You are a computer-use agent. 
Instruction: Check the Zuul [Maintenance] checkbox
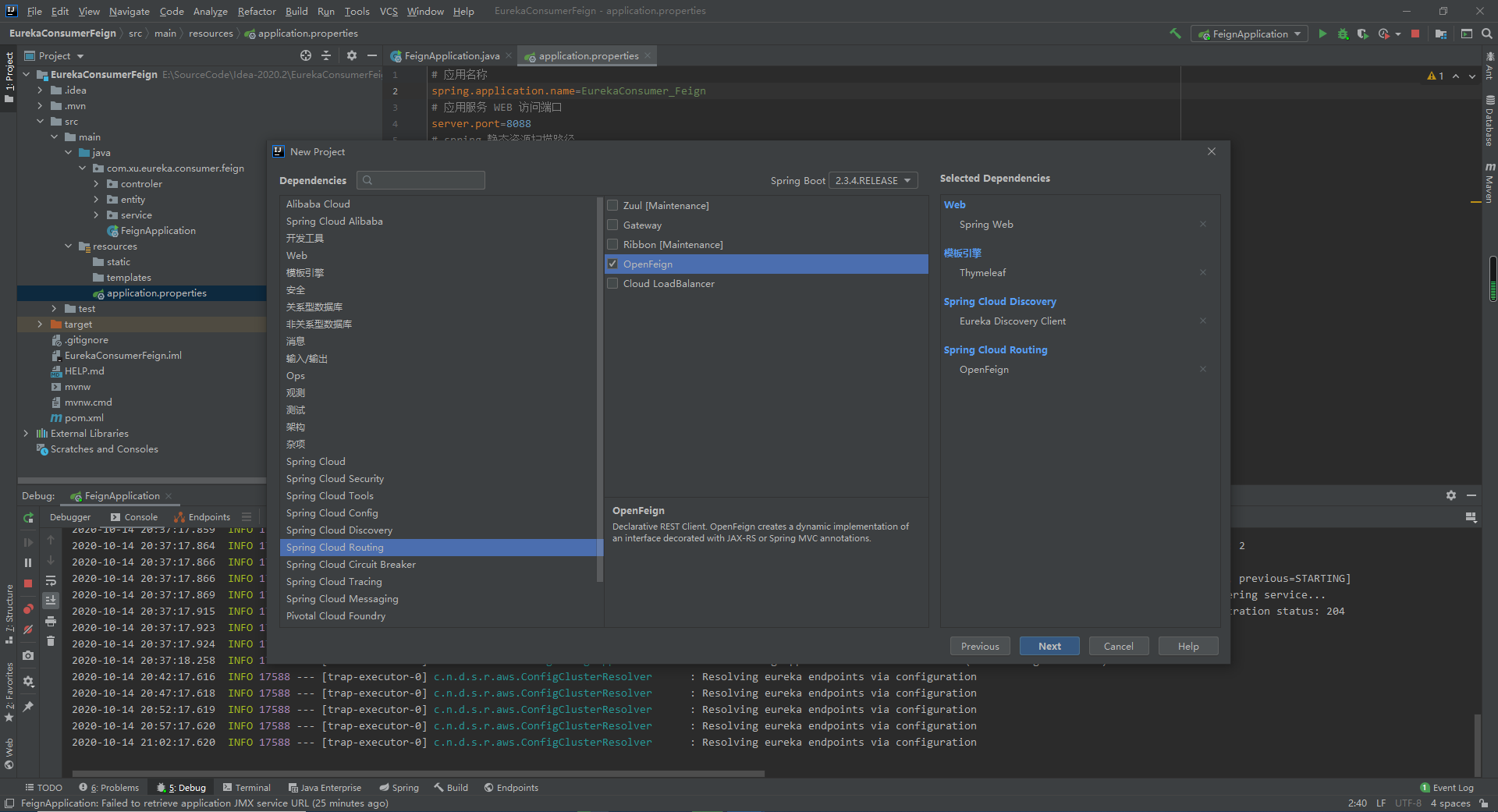[612, 205]
